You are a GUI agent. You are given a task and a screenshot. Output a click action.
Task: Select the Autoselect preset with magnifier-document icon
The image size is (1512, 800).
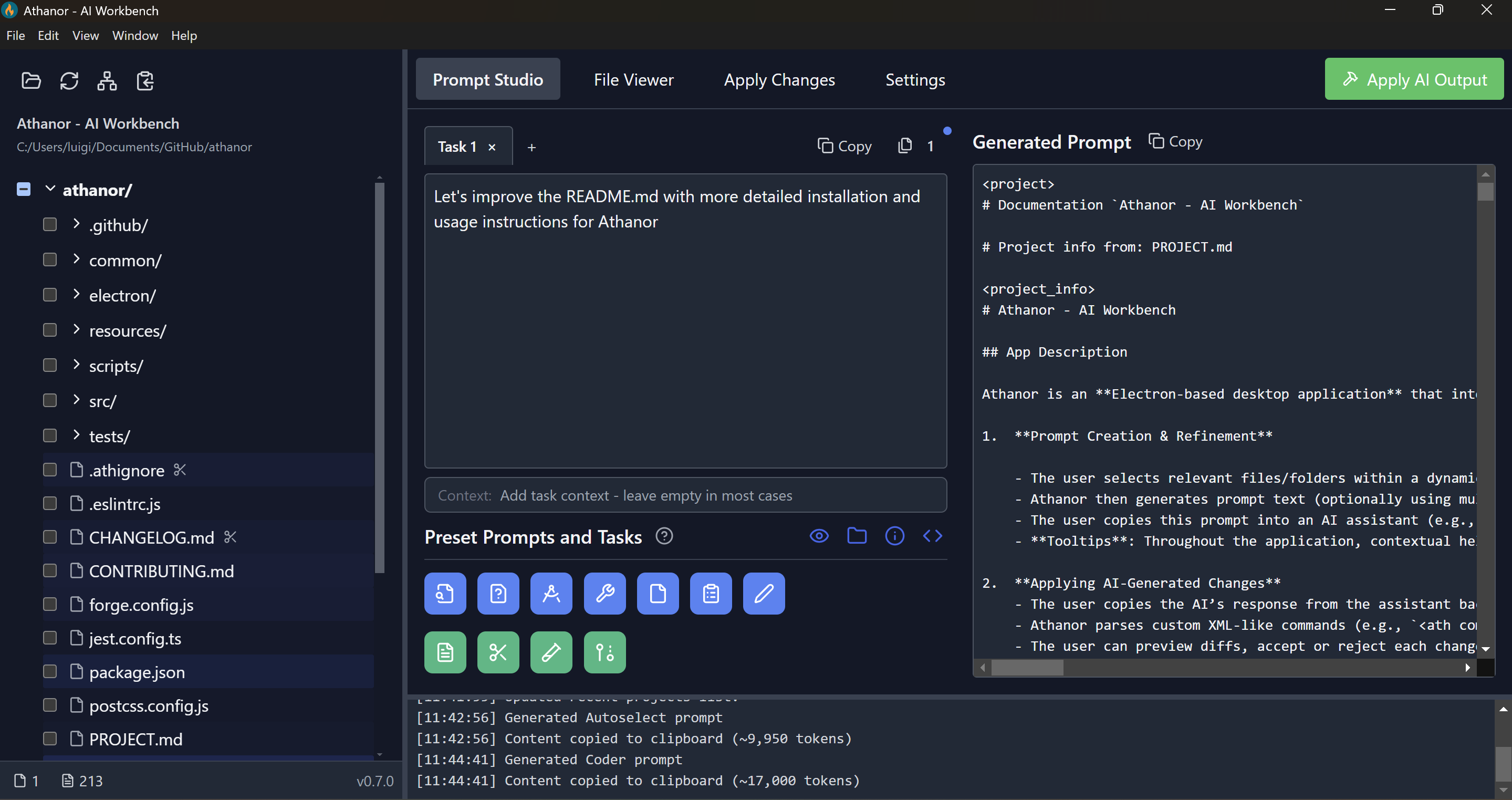point(444,594)
